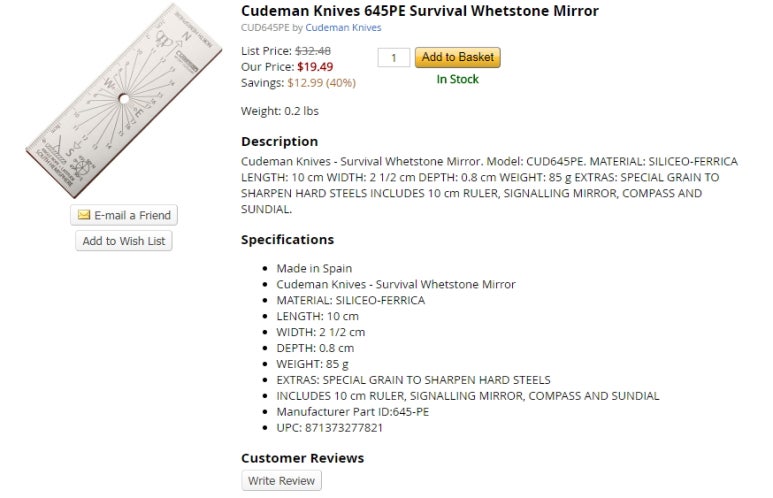The image size is (773, 498).
Task: Click the Customer Reviews heading
Action: (303, 458)
